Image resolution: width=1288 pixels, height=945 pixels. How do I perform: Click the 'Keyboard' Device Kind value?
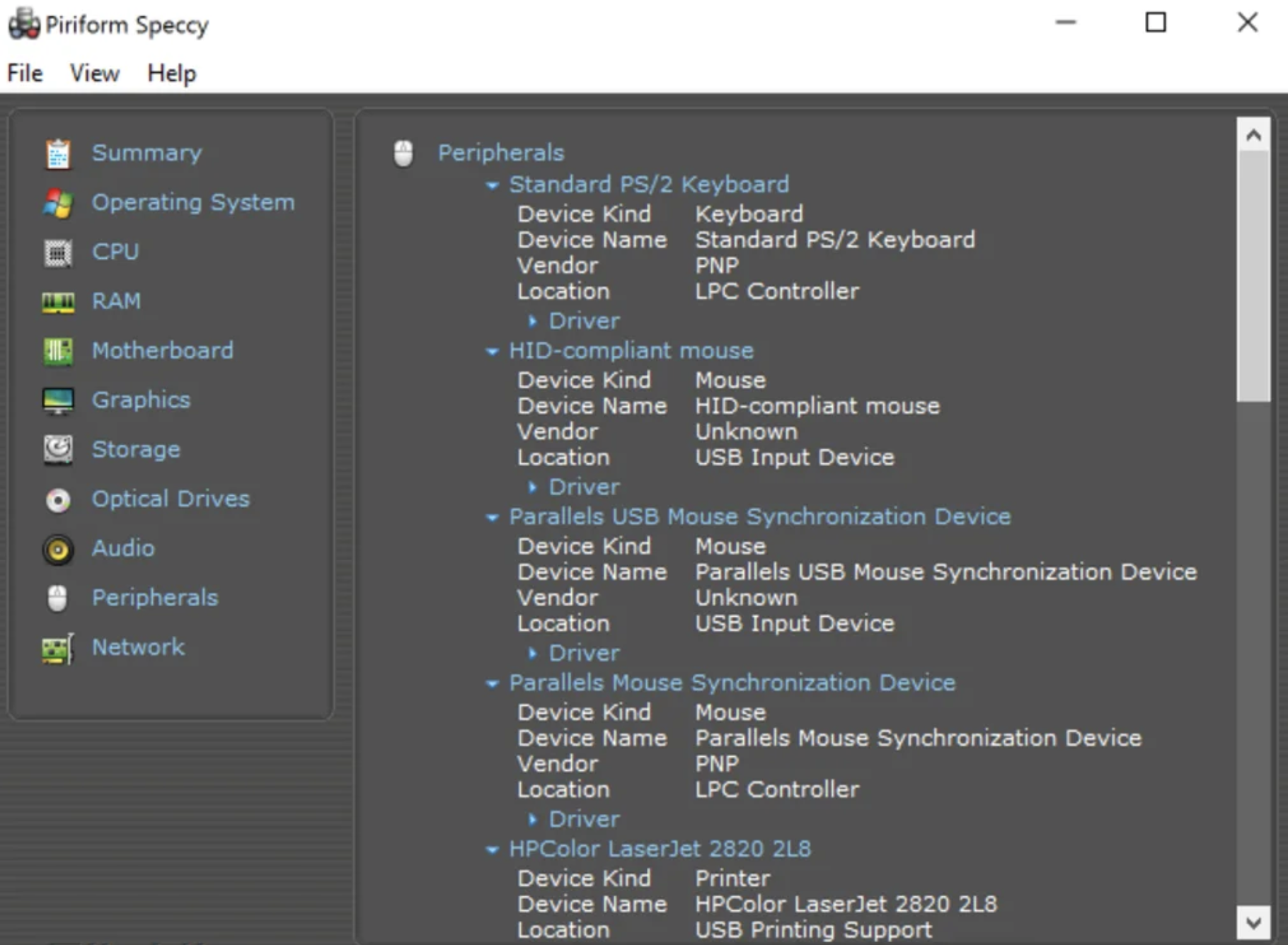coord(749,214)
